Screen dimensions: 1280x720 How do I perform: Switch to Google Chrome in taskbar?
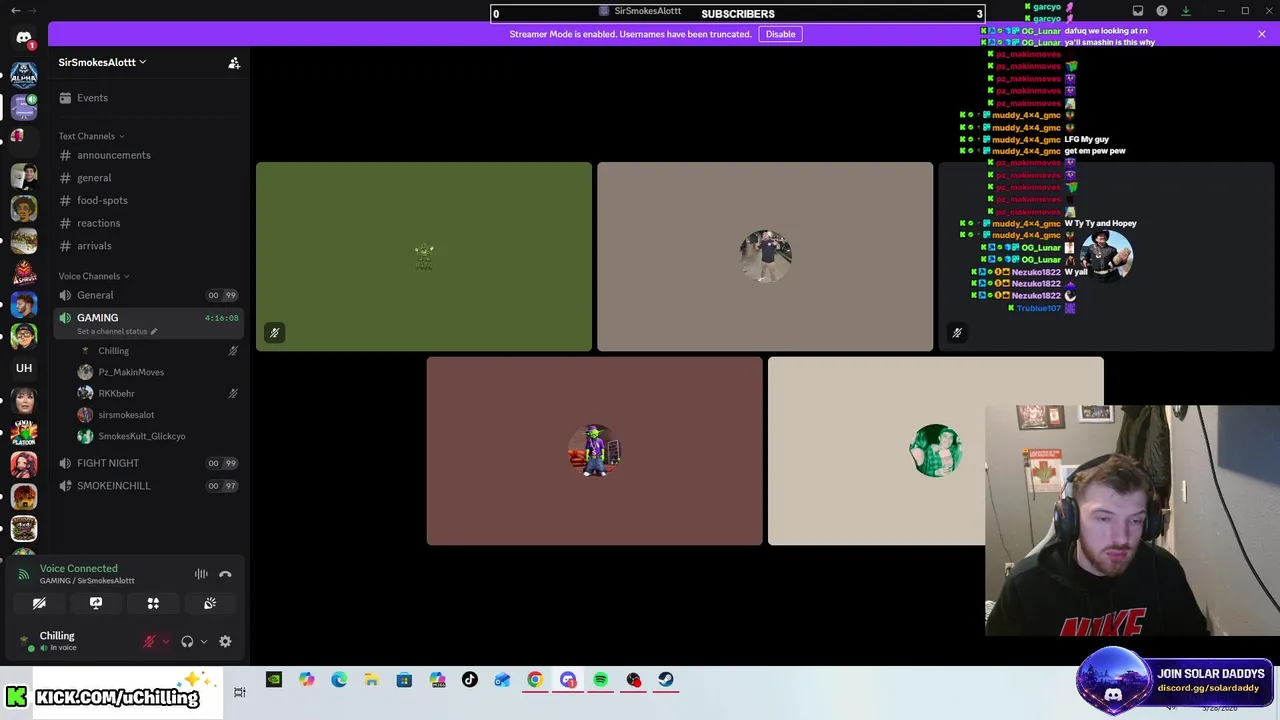point(535,680)
